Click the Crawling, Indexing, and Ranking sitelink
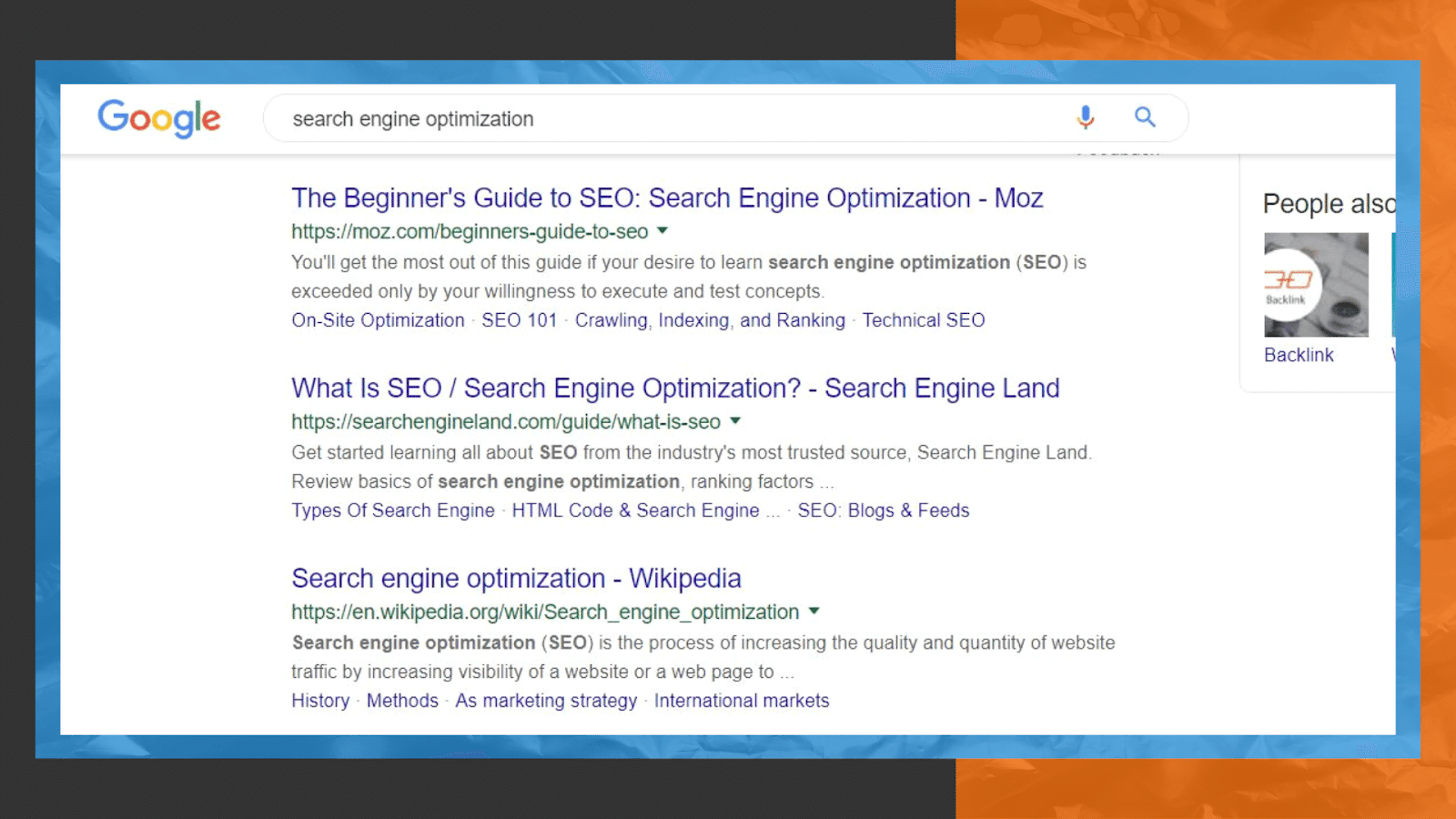1456x819 pixels. coord(710,320)
